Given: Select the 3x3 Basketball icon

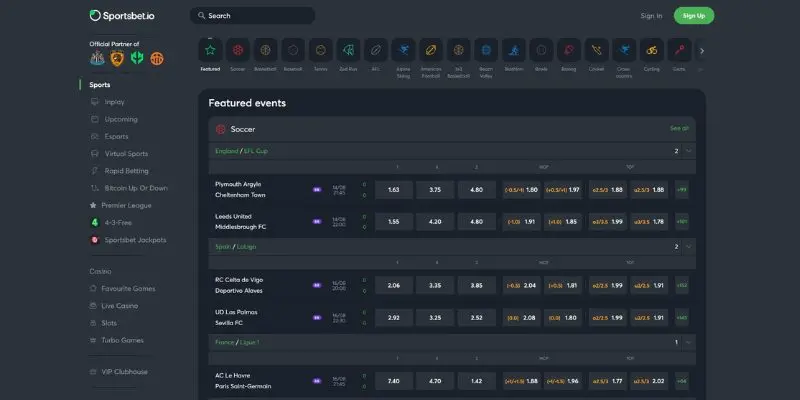Looking at the screenshot, I should pos(459,50).
